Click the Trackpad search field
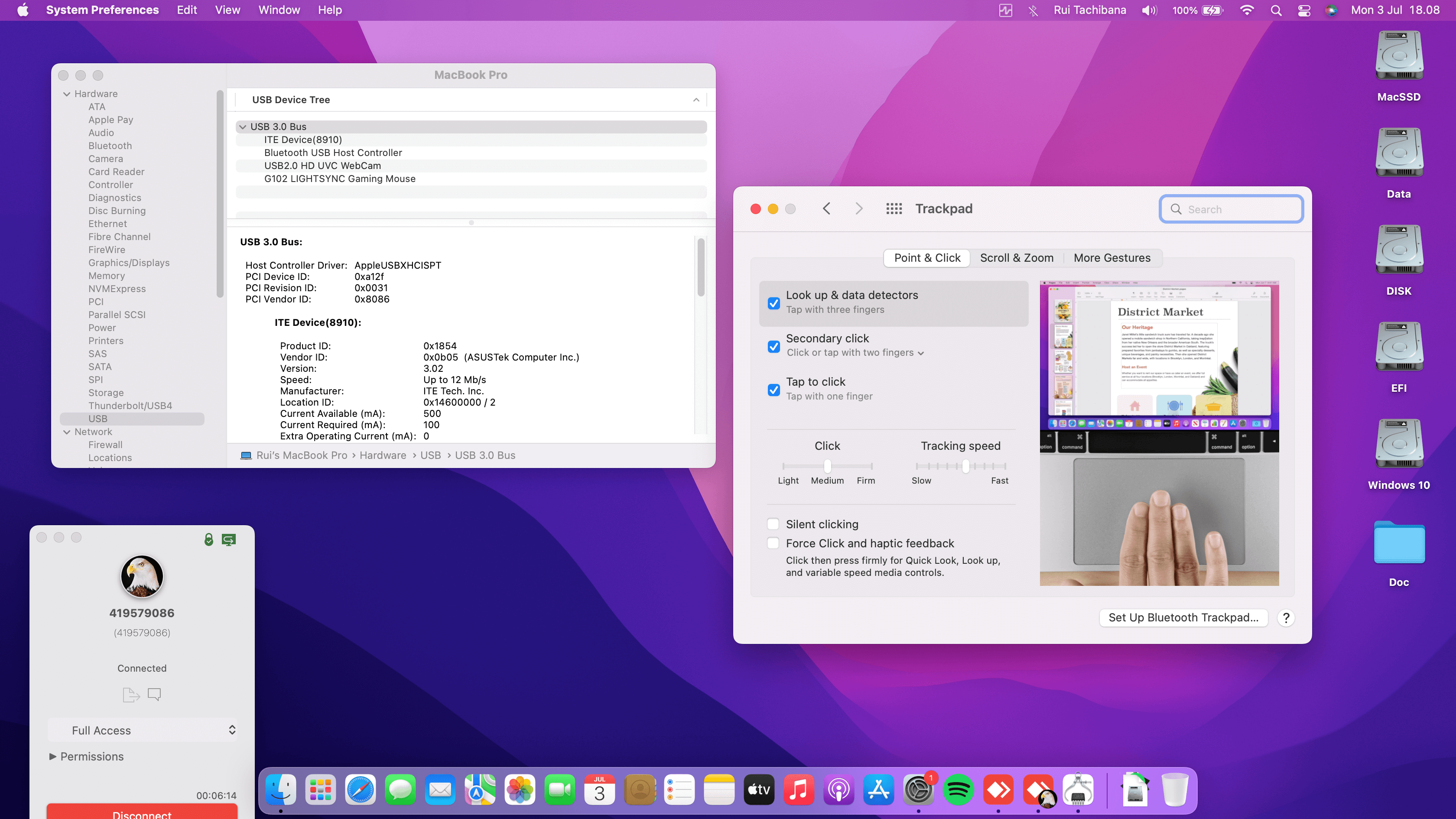This screenshot has width=1456, height=819. coord(1231,209)
